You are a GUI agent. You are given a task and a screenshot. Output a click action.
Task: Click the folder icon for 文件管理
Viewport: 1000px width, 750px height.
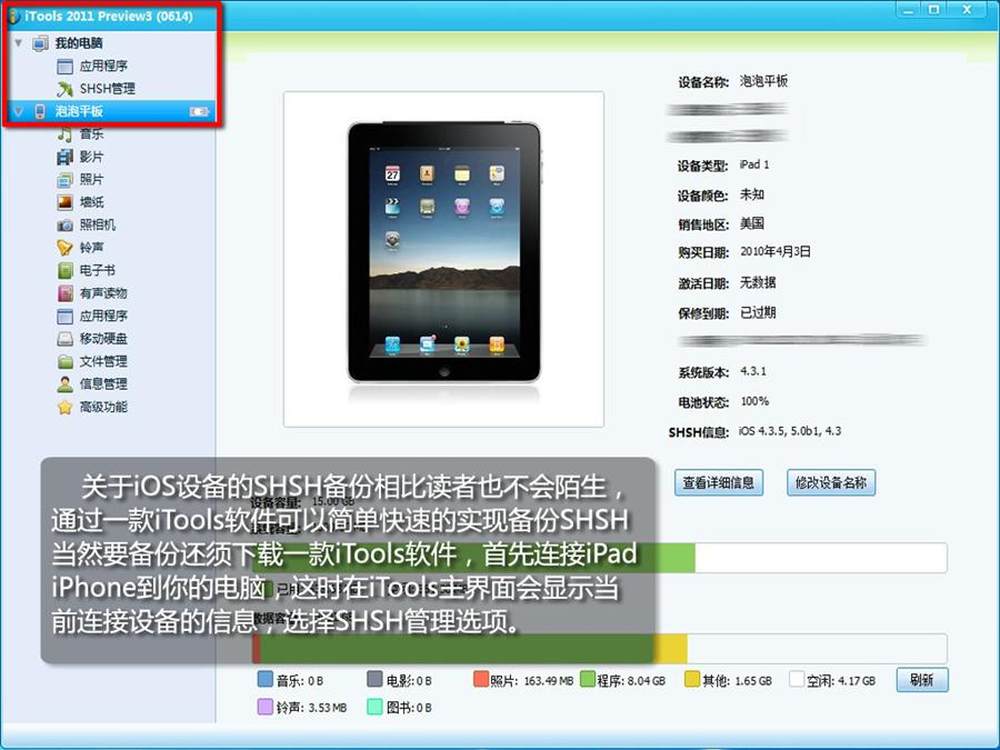pyautogui.click(x=65, y=362)
